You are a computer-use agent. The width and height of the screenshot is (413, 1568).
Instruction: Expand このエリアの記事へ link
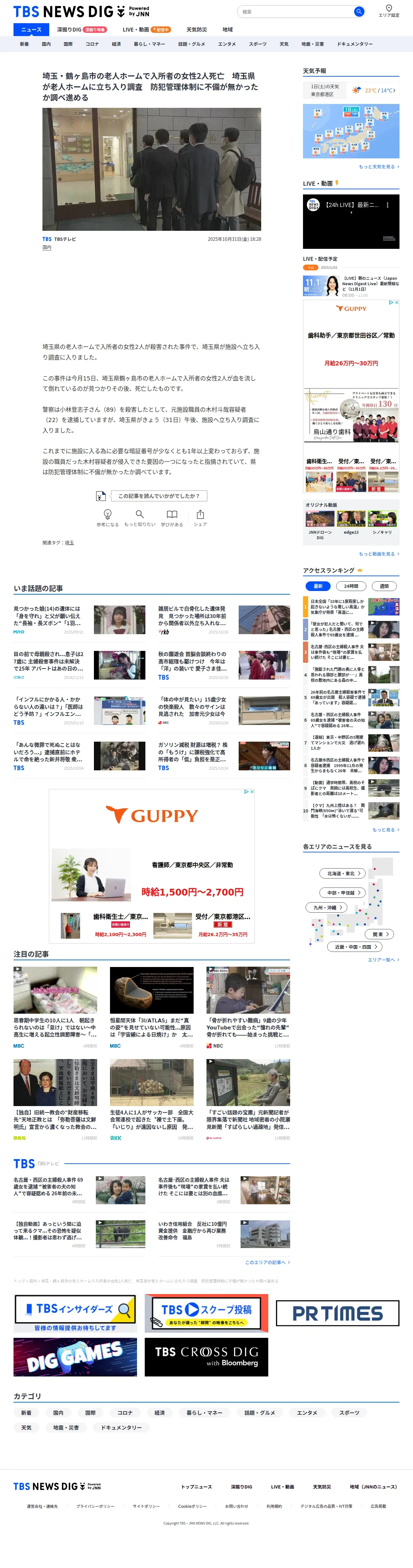click(267, 1263)
